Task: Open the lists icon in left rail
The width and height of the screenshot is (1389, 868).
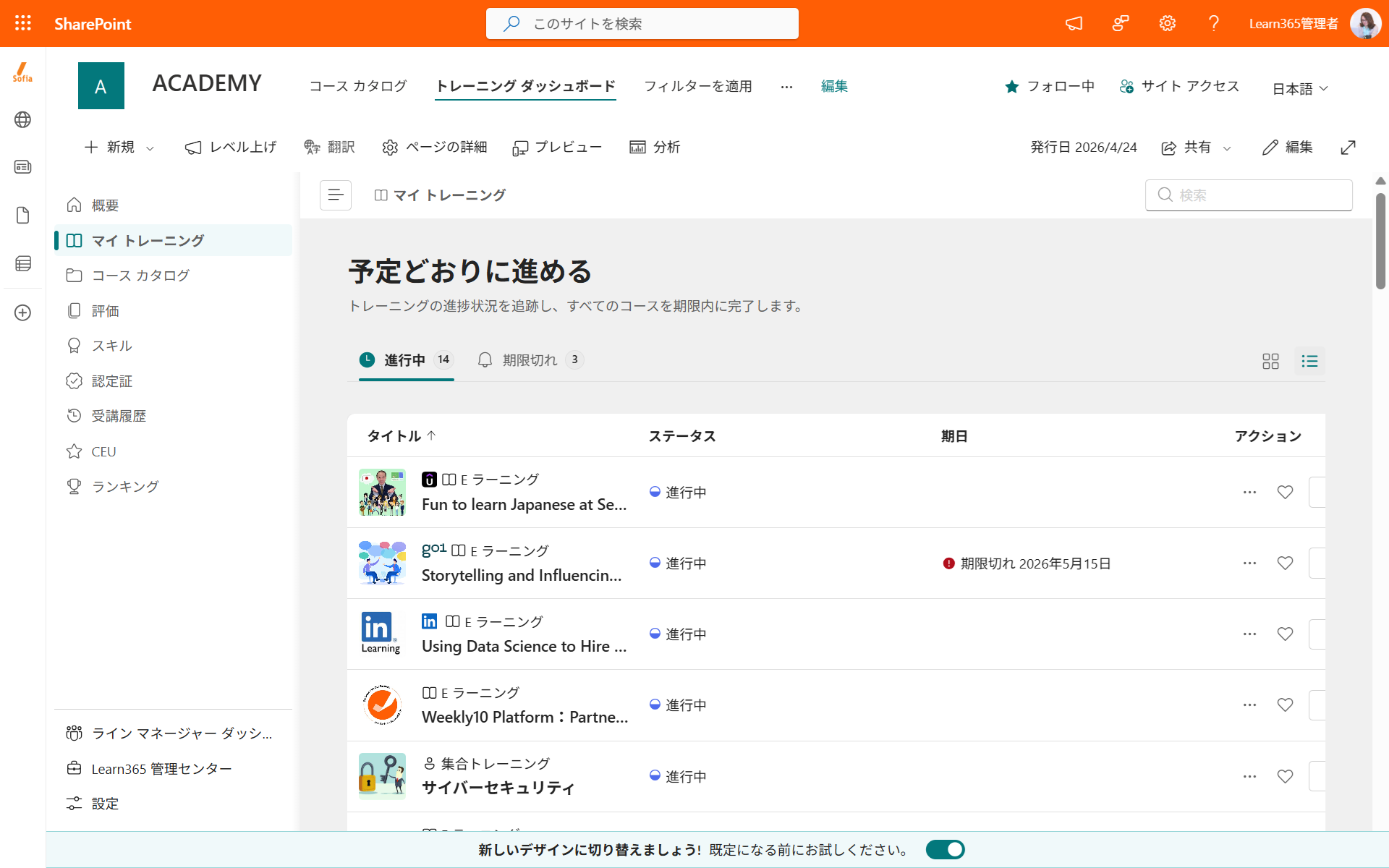Action: coord(22,263)
